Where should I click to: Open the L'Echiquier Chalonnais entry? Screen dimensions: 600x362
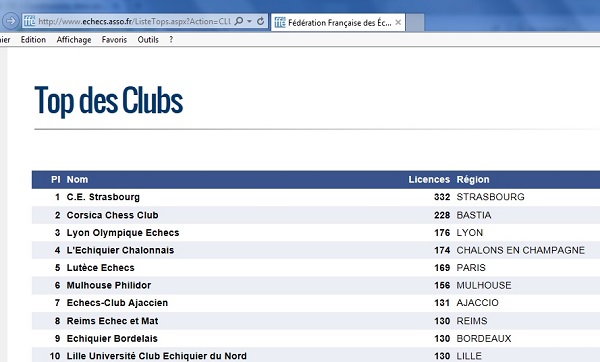tap(120, 250)
